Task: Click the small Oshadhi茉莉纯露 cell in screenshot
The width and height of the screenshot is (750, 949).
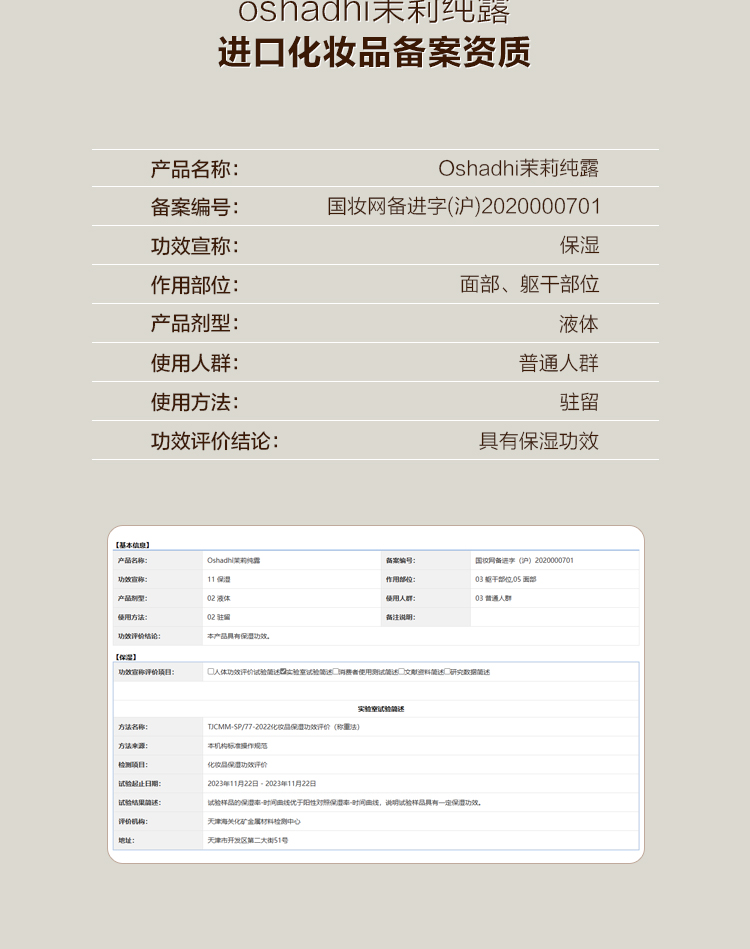Action: (x=234, y=560)
